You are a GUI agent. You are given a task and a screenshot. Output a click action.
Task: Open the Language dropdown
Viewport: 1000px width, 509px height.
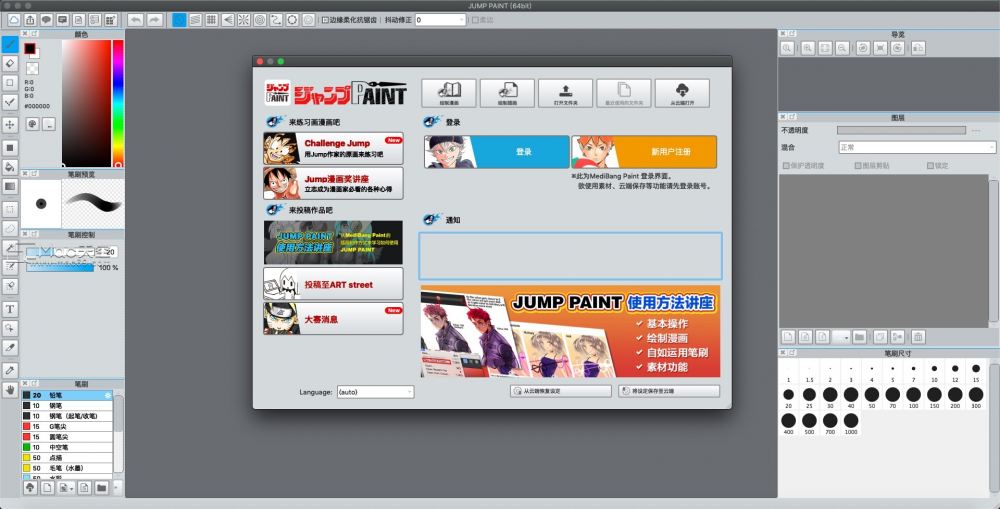(375, 392)
